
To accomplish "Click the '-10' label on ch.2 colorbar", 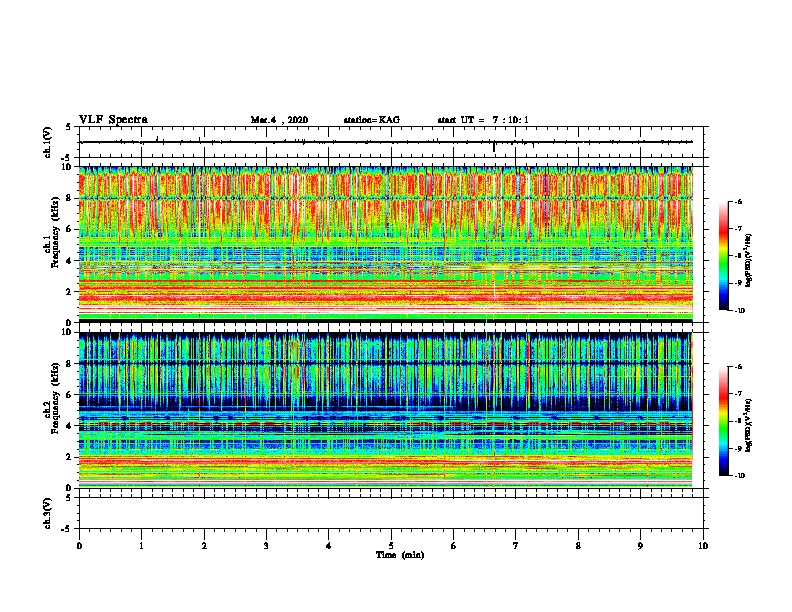I will pyautogui.click(x=739, y=476).
